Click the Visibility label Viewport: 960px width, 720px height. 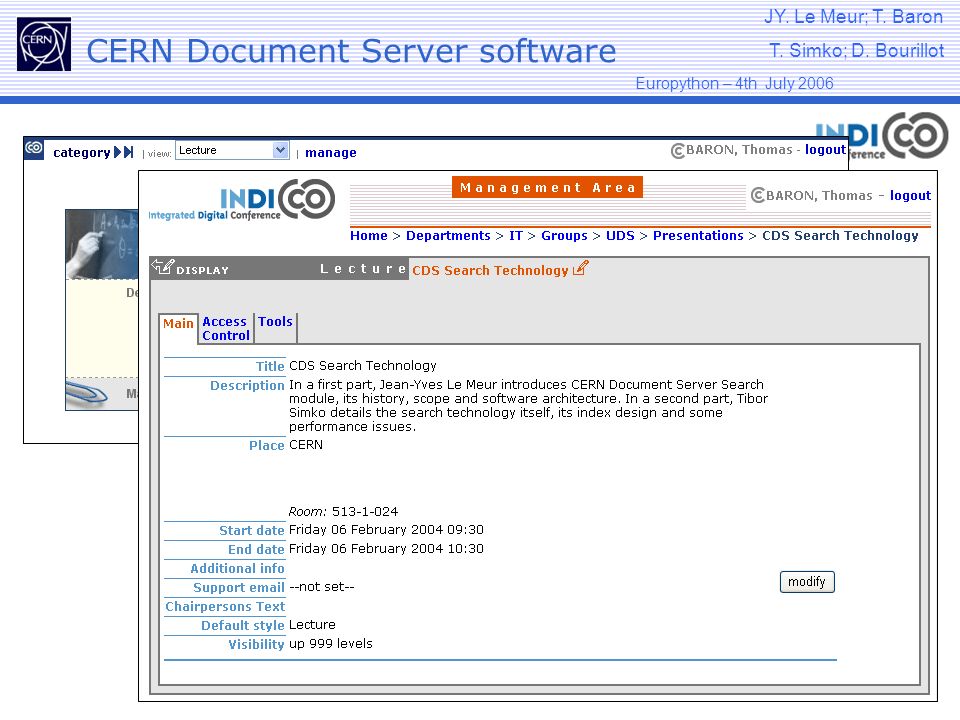257,645
